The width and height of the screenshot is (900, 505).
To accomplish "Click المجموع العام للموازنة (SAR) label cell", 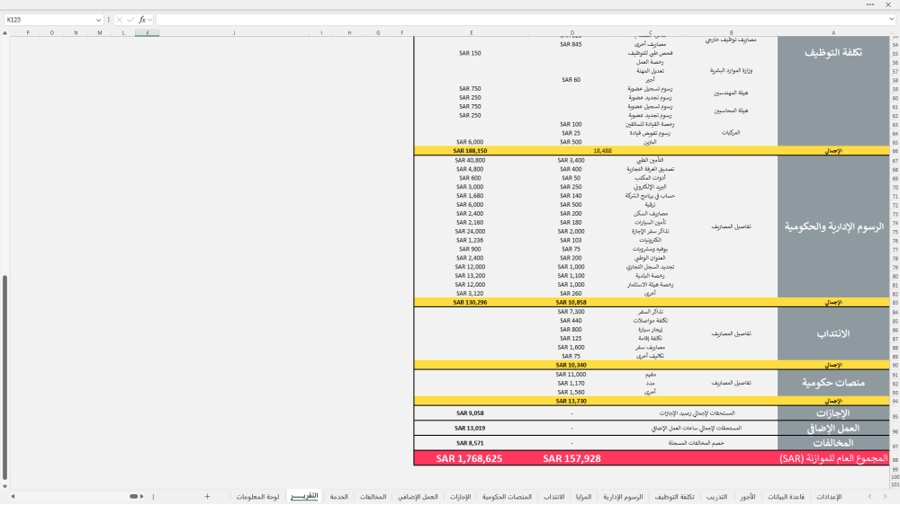I will click(x=833, y=459).
